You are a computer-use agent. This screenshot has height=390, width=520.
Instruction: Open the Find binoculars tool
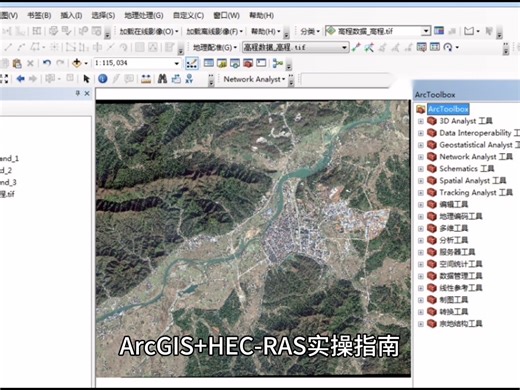[162, 79]
